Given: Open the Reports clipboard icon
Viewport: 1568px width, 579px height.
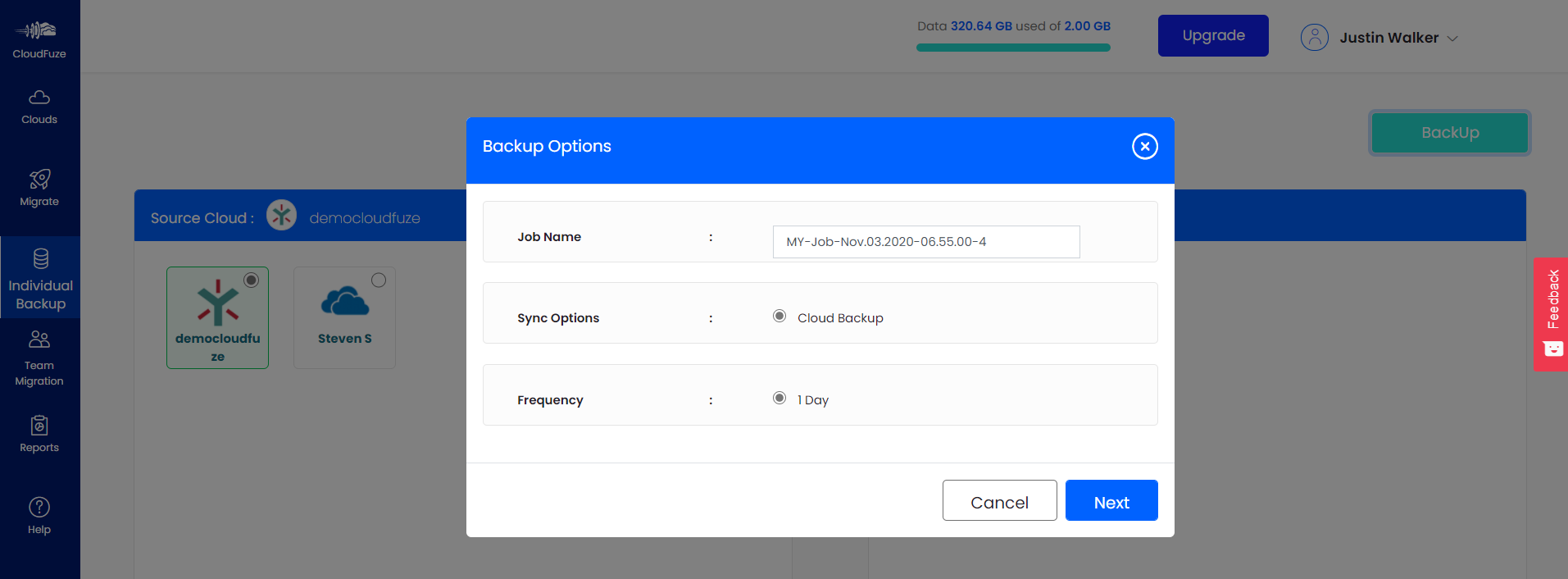Looking at the screenshot, I should click(39, 425).
